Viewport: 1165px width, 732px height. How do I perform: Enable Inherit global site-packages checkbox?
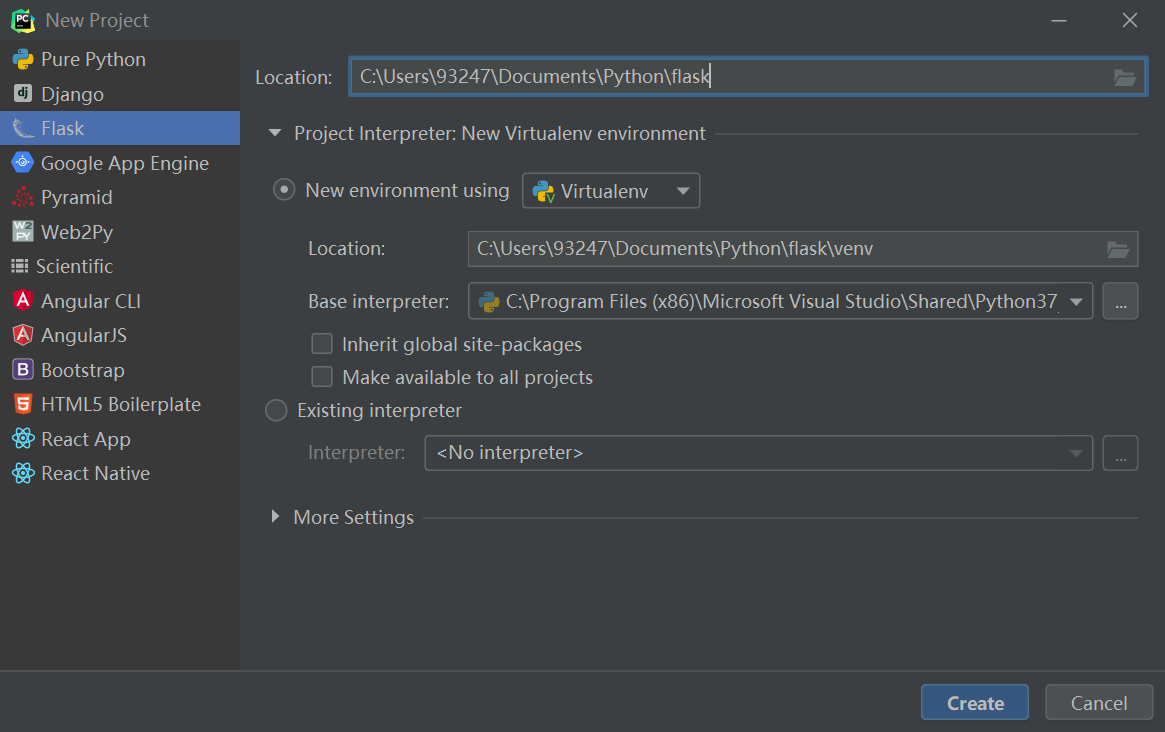(x=322, y=344)
